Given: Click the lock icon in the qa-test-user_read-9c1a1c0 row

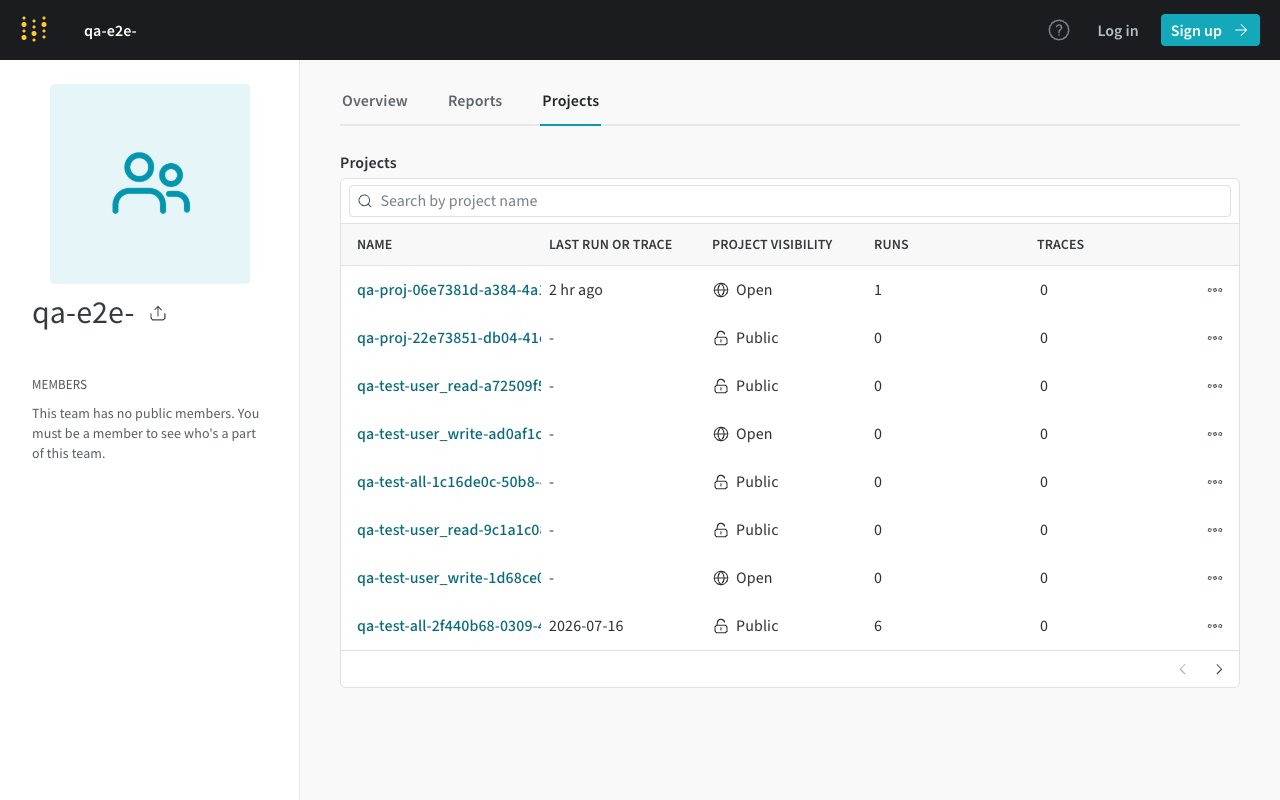Looking at the screenshot, I should point(721,530).
